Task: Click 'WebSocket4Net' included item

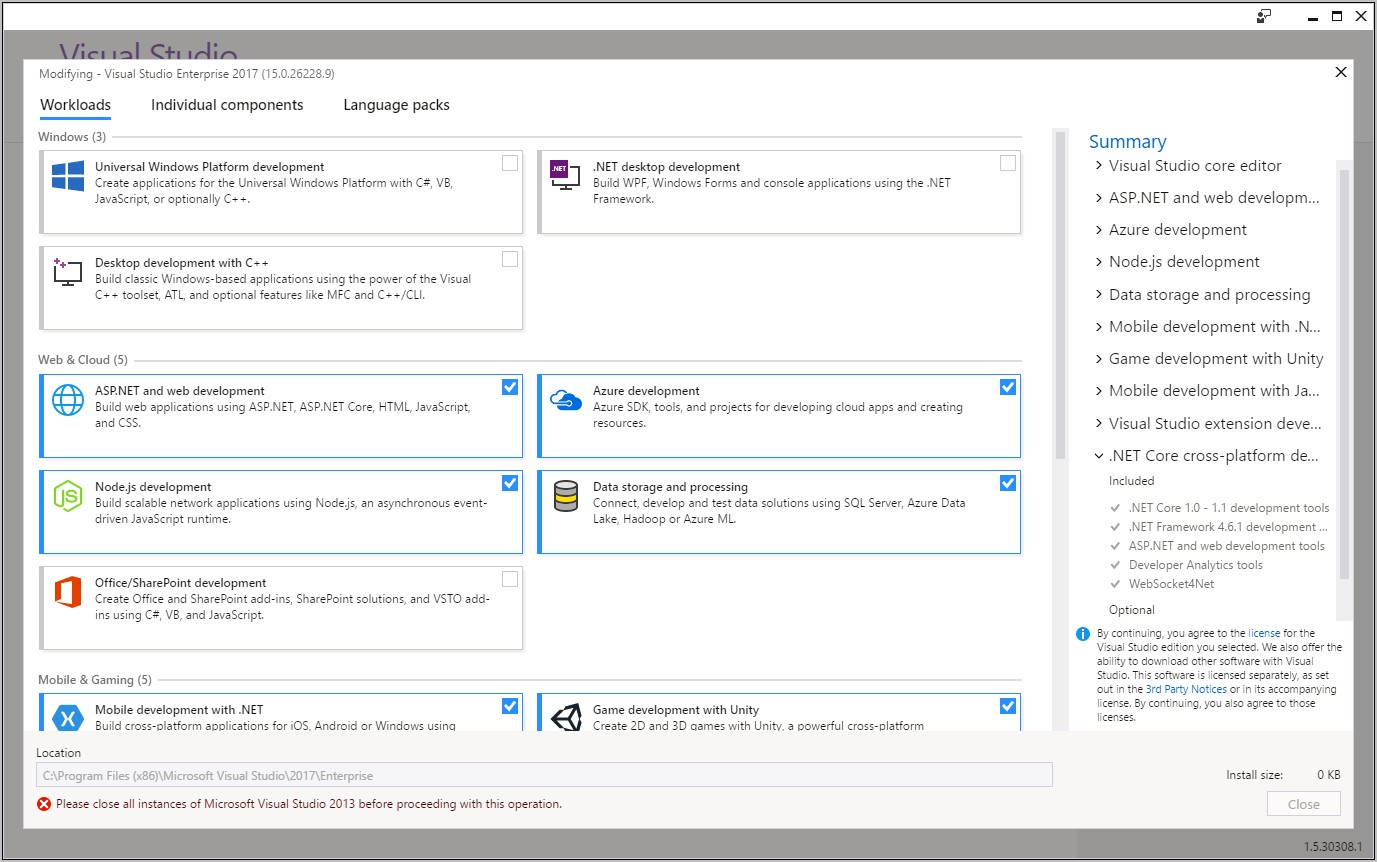Action: coord(1172,584)
